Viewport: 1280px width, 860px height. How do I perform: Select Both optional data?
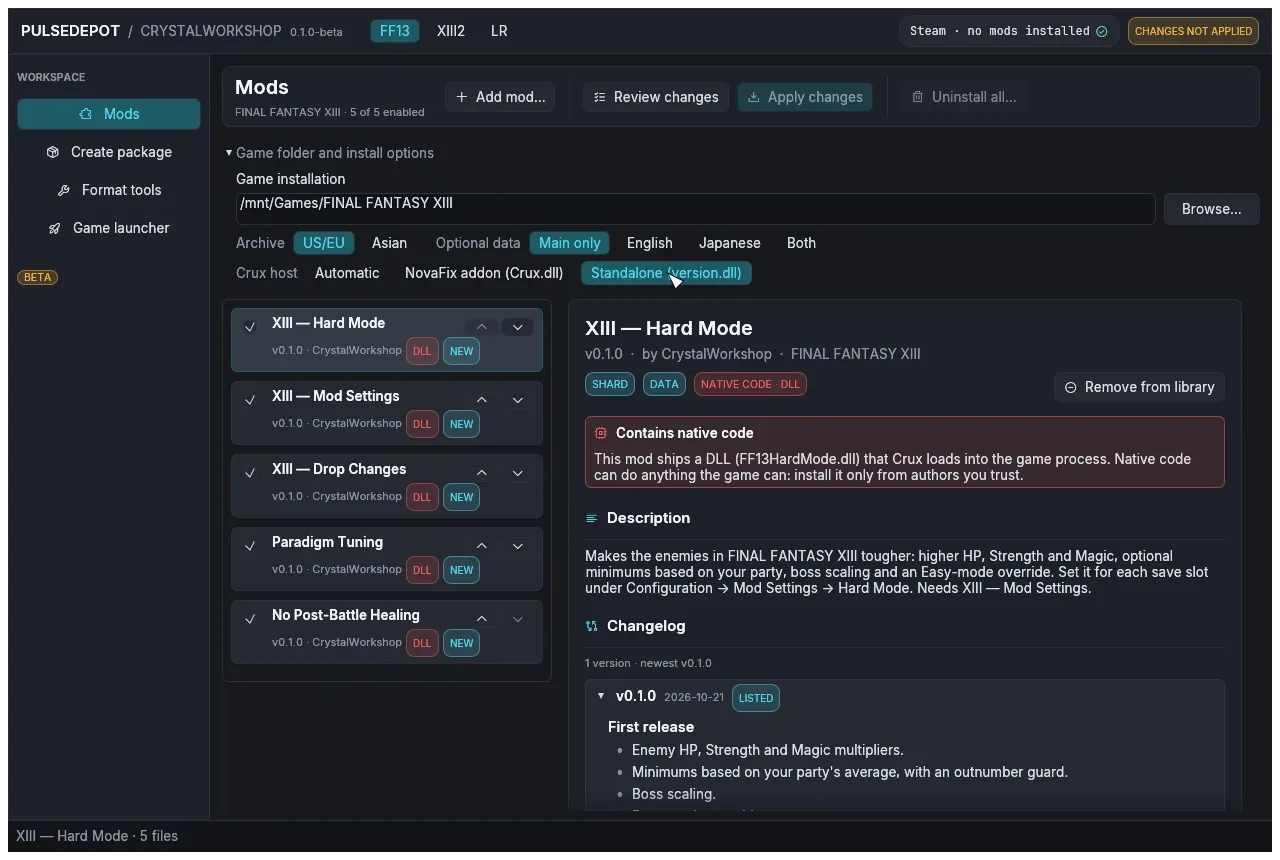(x=802, y=243)
